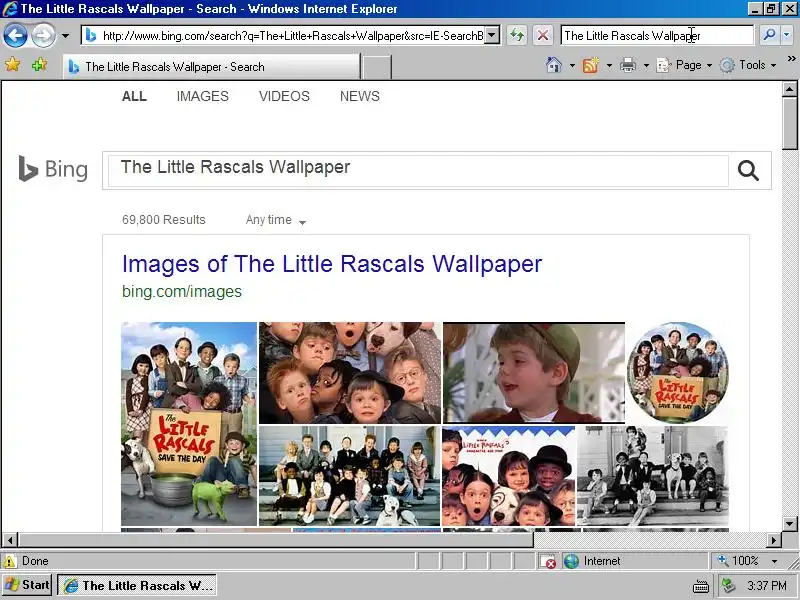
Task: Switch to Bing VIDEOS tab
Action: coord(284,96)
